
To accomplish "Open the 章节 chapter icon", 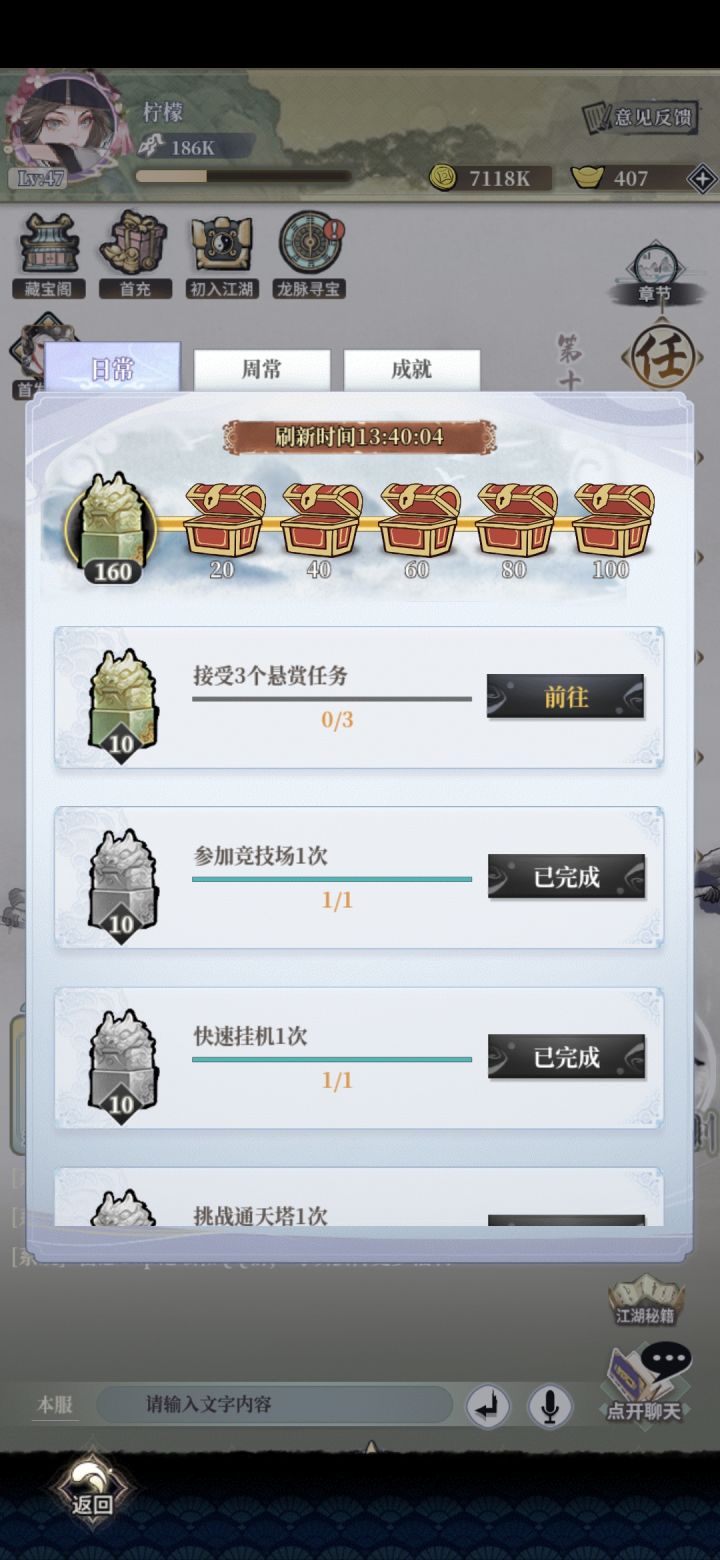I will (x=655, y=272).
